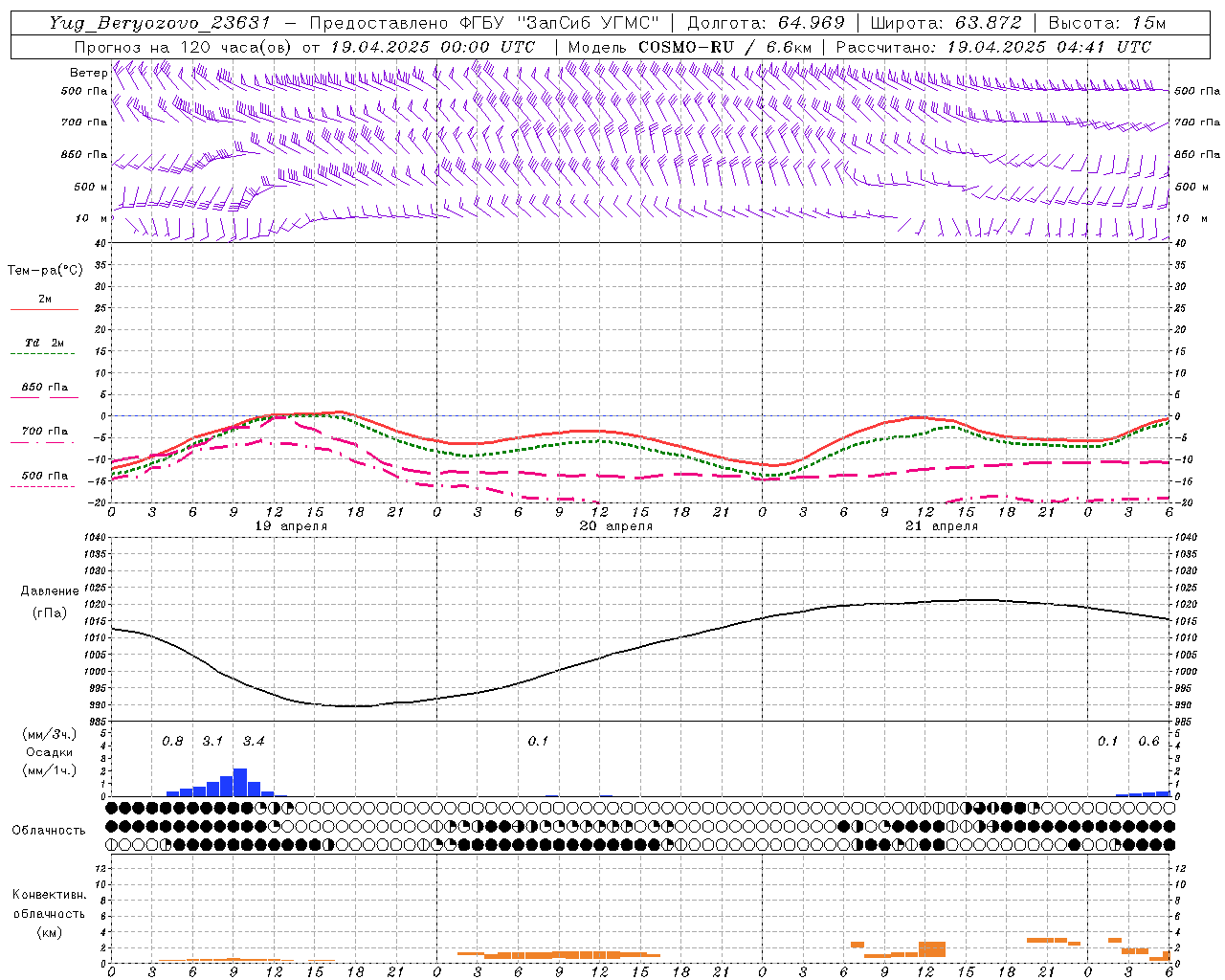This screenshot has height=980, width=1225.
Task: Click the latitude value Широта: 63.872
Action: coord(946,23)
